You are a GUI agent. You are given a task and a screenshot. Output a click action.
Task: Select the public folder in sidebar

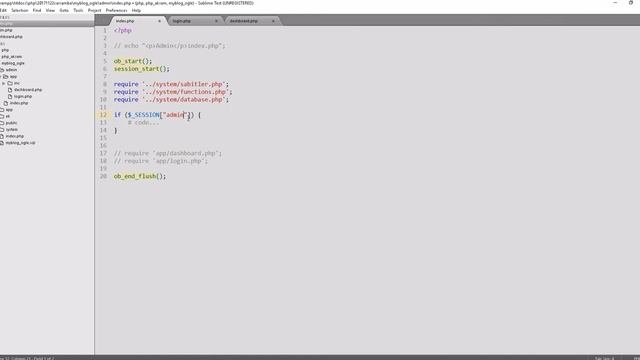pos(11,123)
